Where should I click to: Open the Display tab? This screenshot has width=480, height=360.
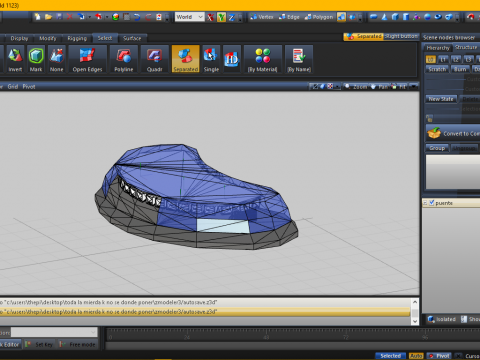tap(19, 38)
